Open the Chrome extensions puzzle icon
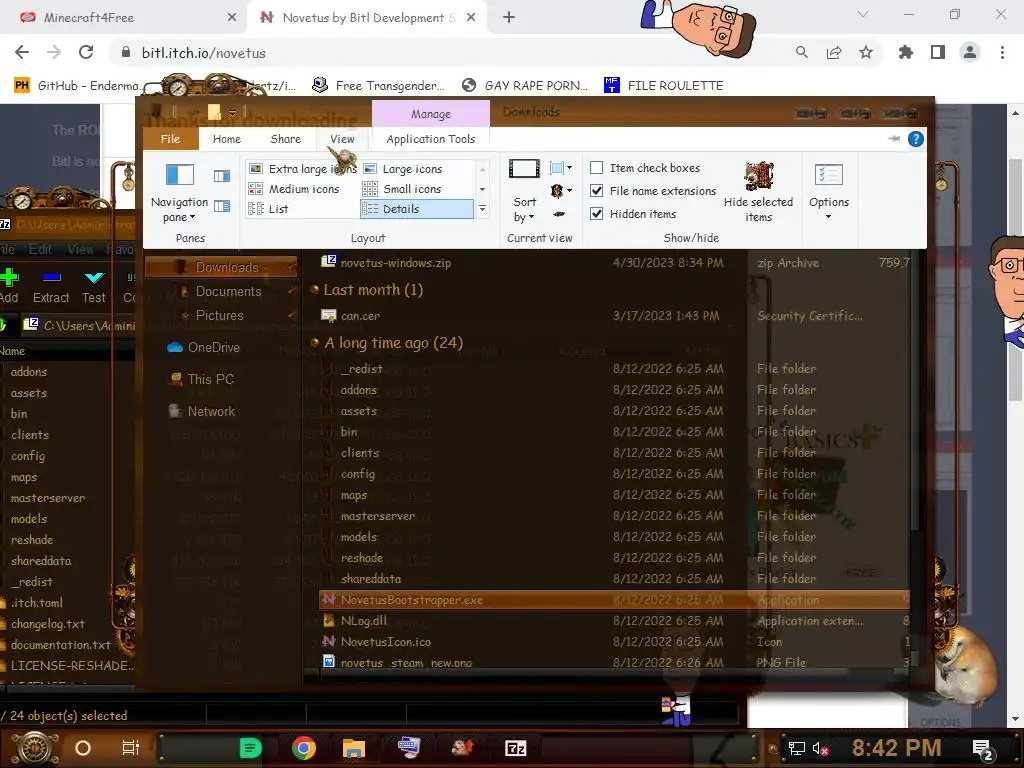Viewport: 1024px width, 768px height. tap(906, 53)
